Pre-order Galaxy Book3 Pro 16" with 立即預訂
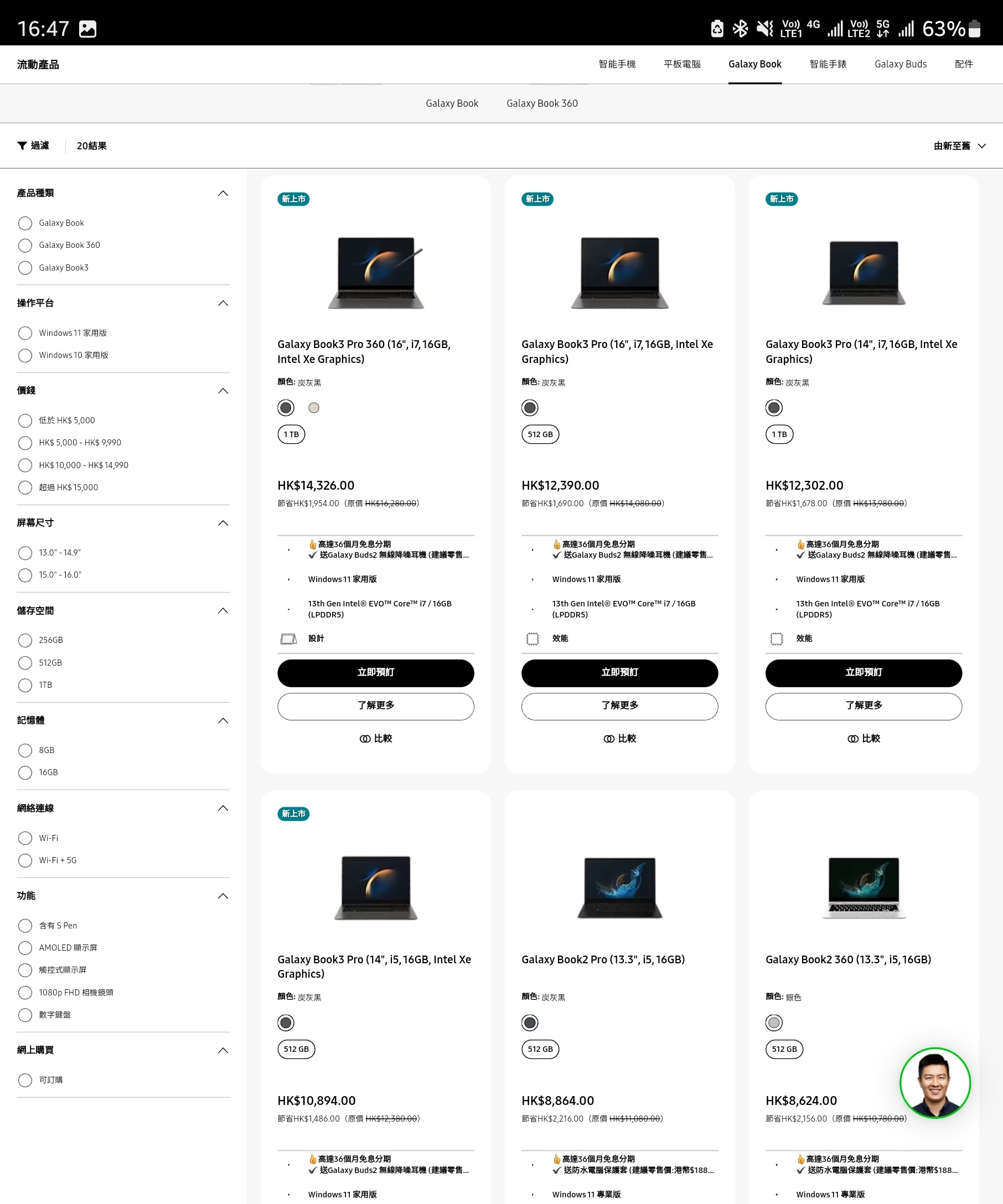The height and width of the screenshot is (1204, 1003). pos(619,673)
